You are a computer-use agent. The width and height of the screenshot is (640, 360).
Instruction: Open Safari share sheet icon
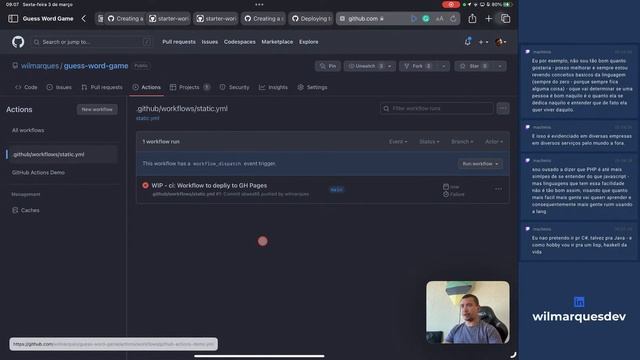(472, 18)
